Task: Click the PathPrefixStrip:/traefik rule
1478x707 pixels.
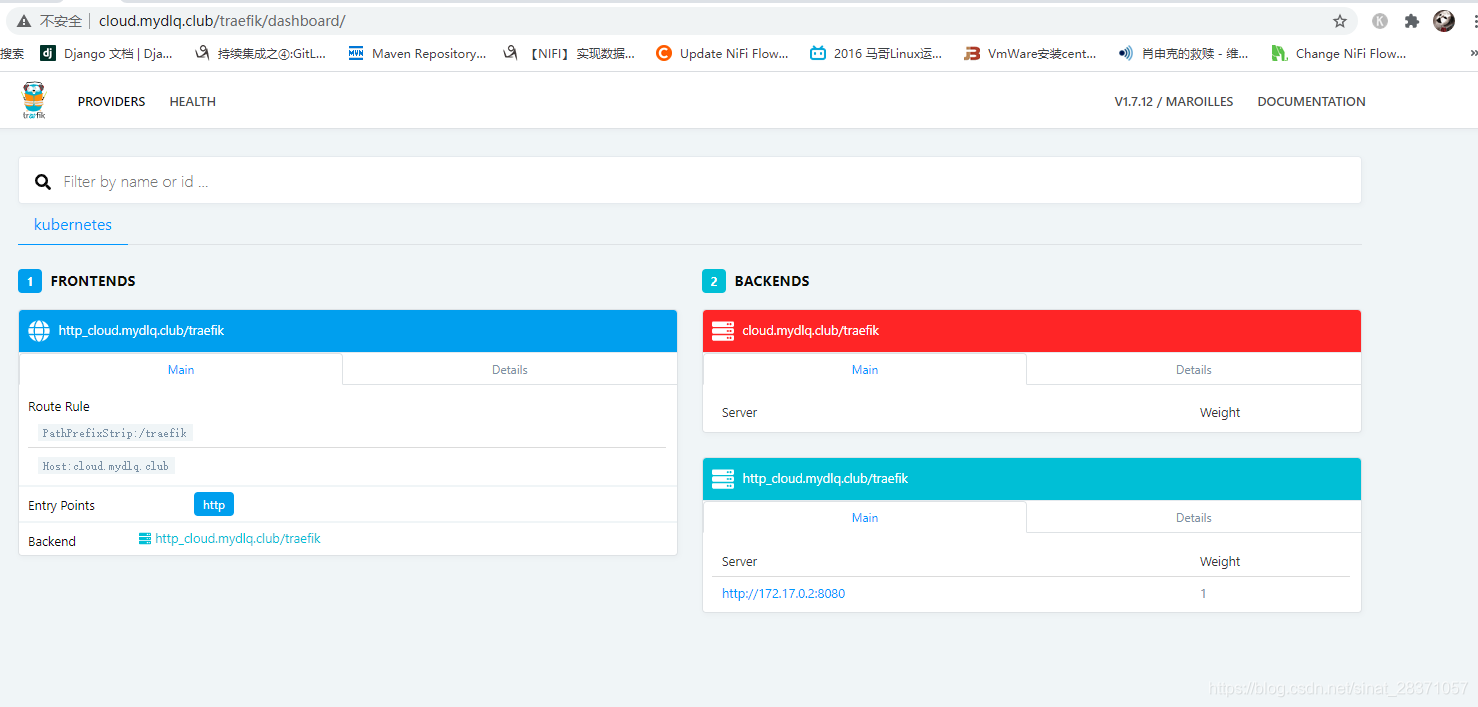Action: point(115,433)
